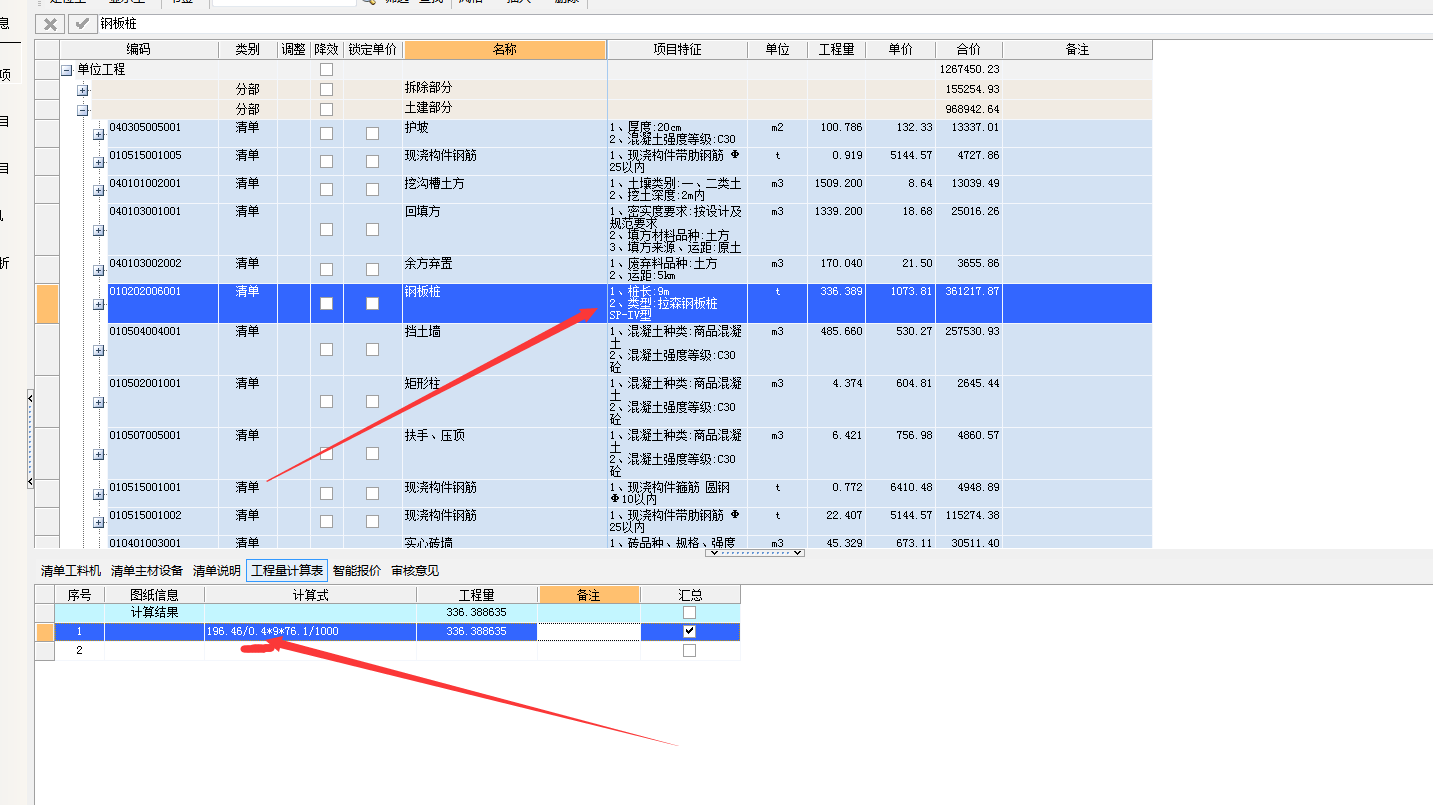Toggle 降效 checkbox for 土建部分 row
This screenshot has width=1433, height=805.
[326, 109]
